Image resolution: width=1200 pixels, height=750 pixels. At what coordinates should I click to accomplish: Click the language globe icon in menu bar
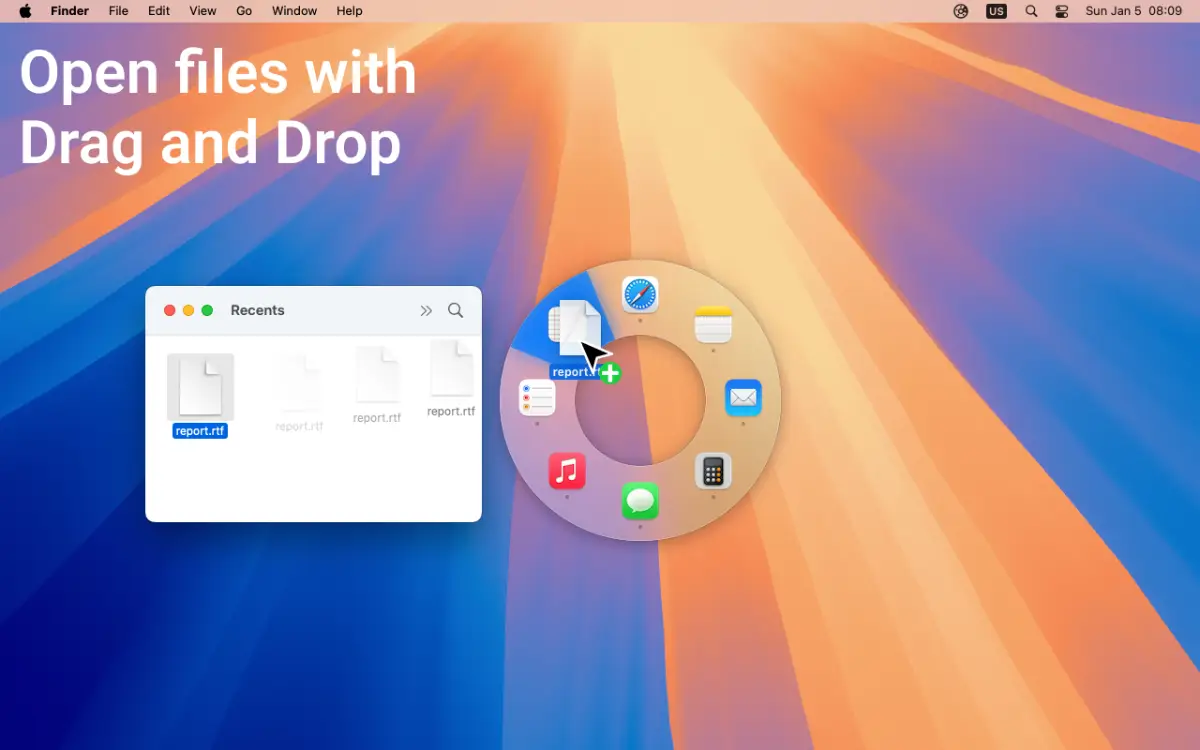(x=960, y=11)
